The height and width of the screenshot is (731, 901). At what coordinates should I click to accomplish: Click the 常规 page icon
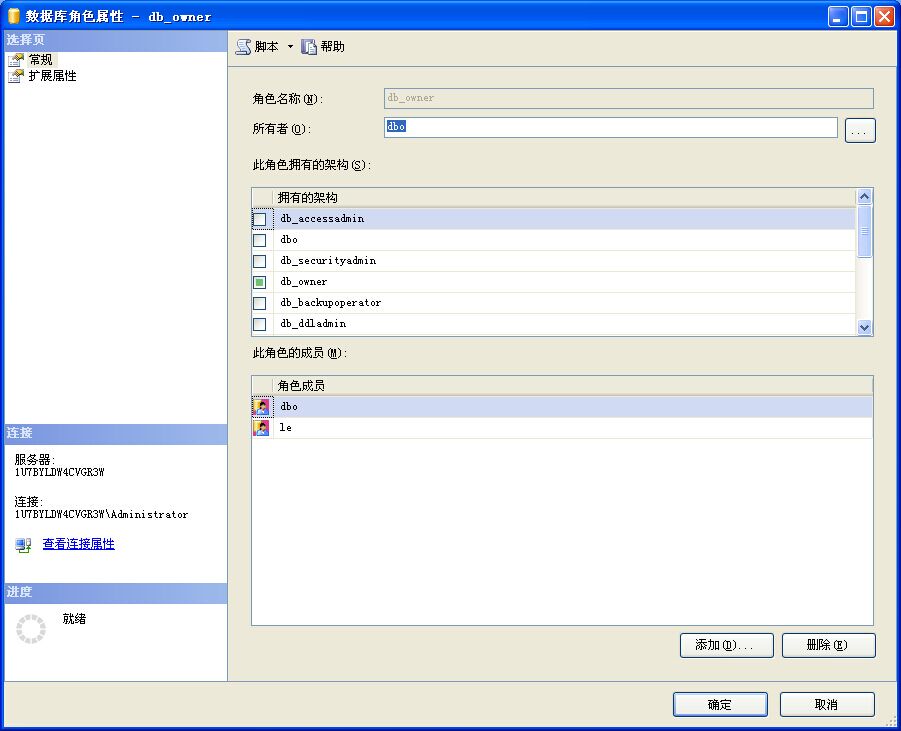16,60
